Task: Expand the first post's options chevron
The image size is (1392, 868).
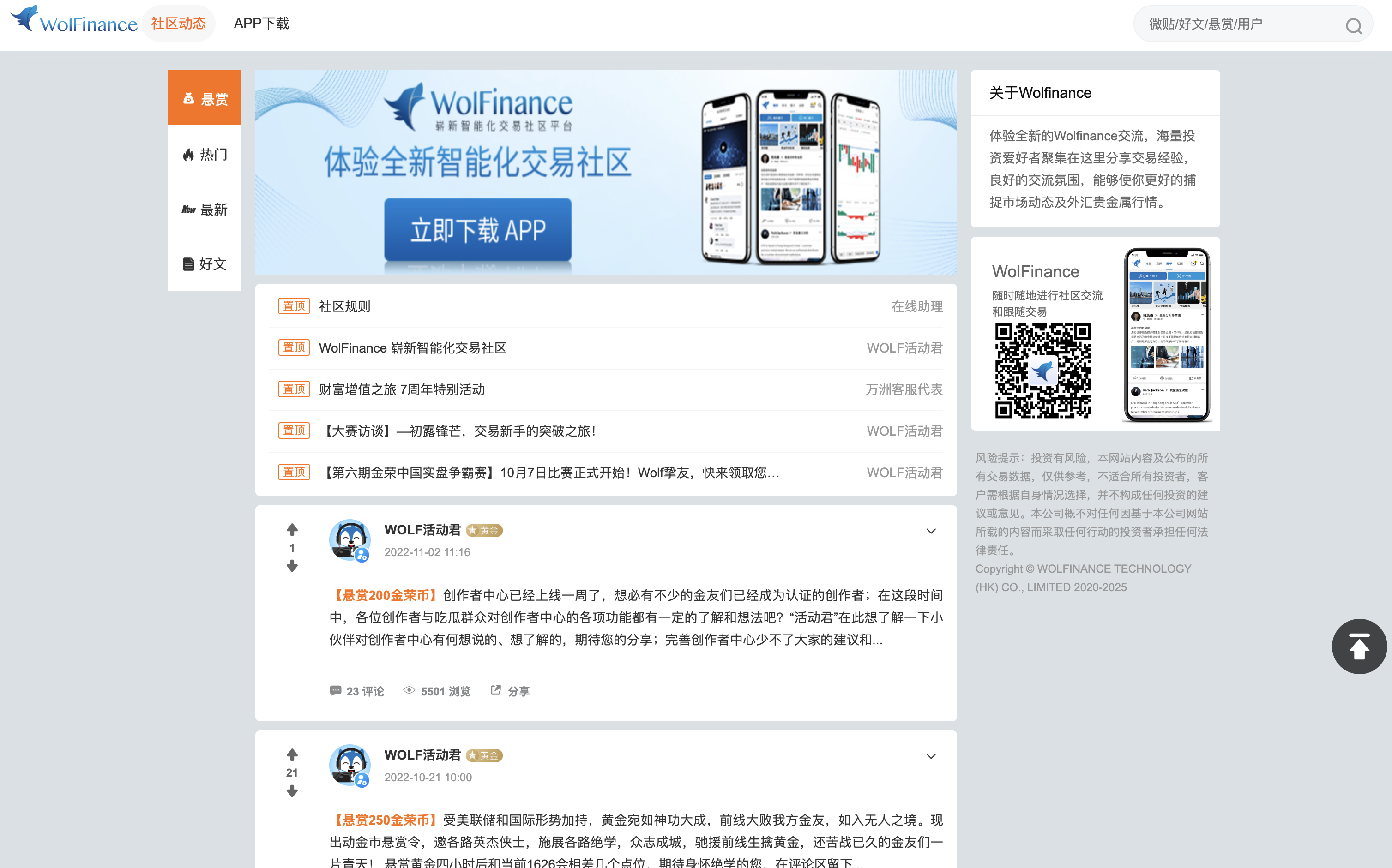Action: pyautogui.click(x=931, y=531)
